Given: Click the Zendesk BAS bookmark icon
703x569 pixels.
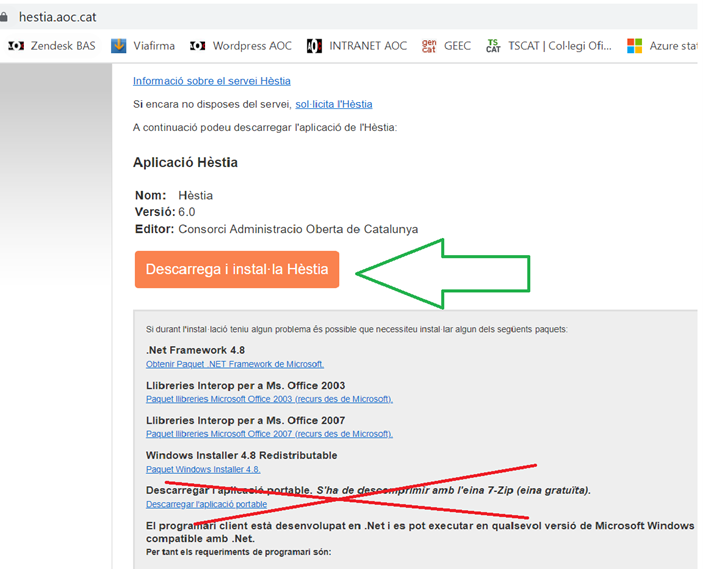Looking at the screenshot, I should pos(16,45).
